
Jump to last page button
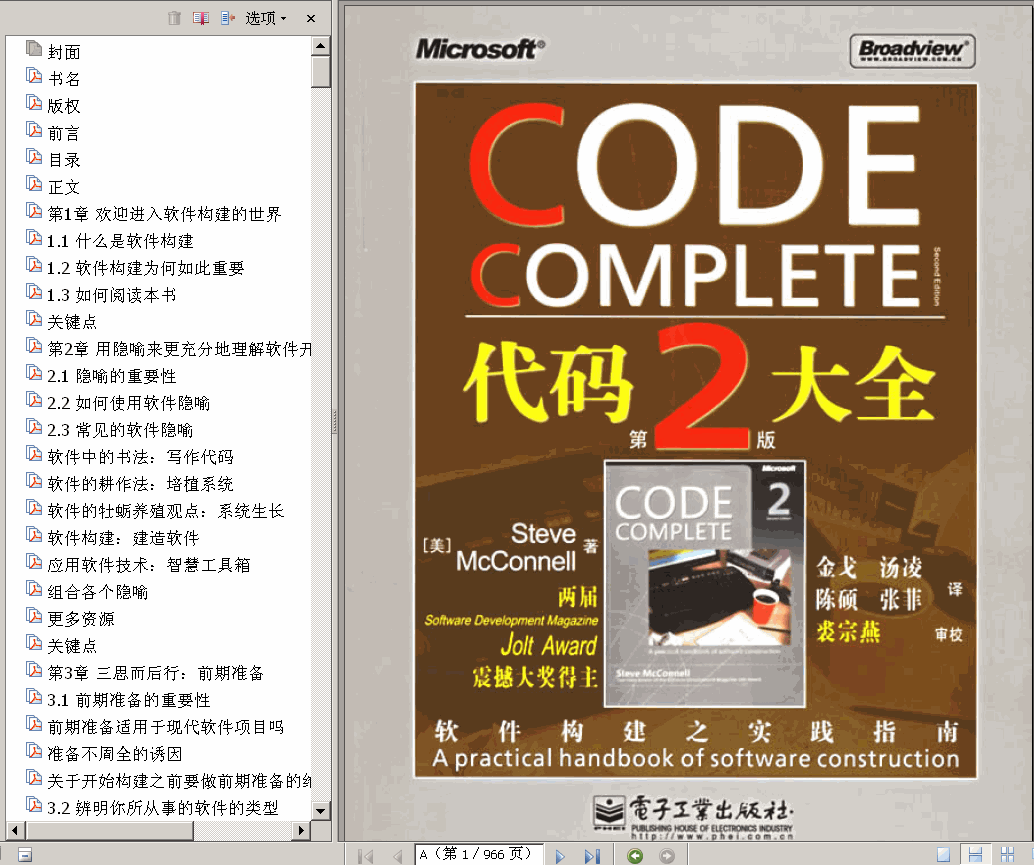(591, 855)
